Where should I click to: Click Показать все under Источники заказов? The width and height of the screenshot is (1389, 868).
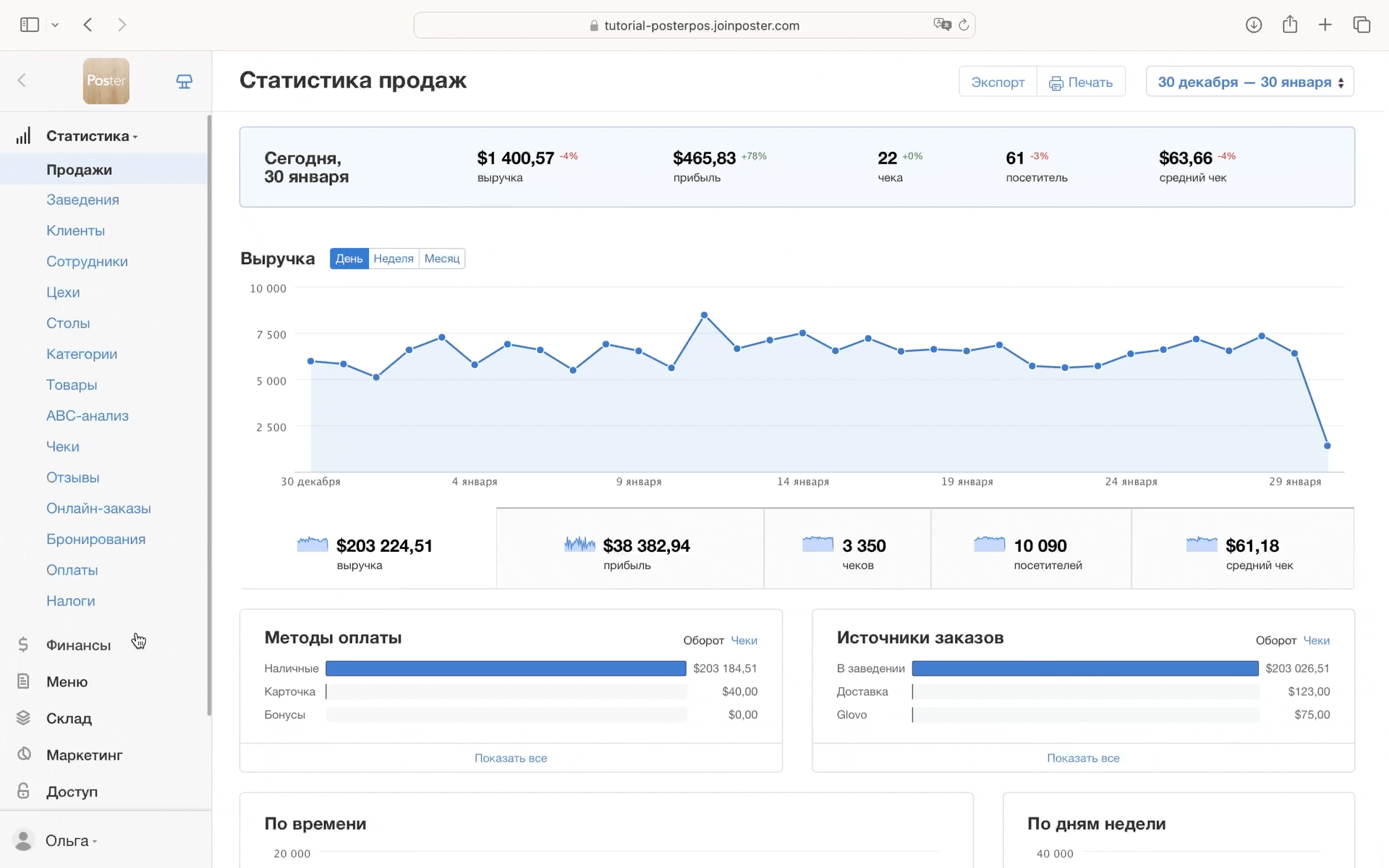pos(1083,758)
